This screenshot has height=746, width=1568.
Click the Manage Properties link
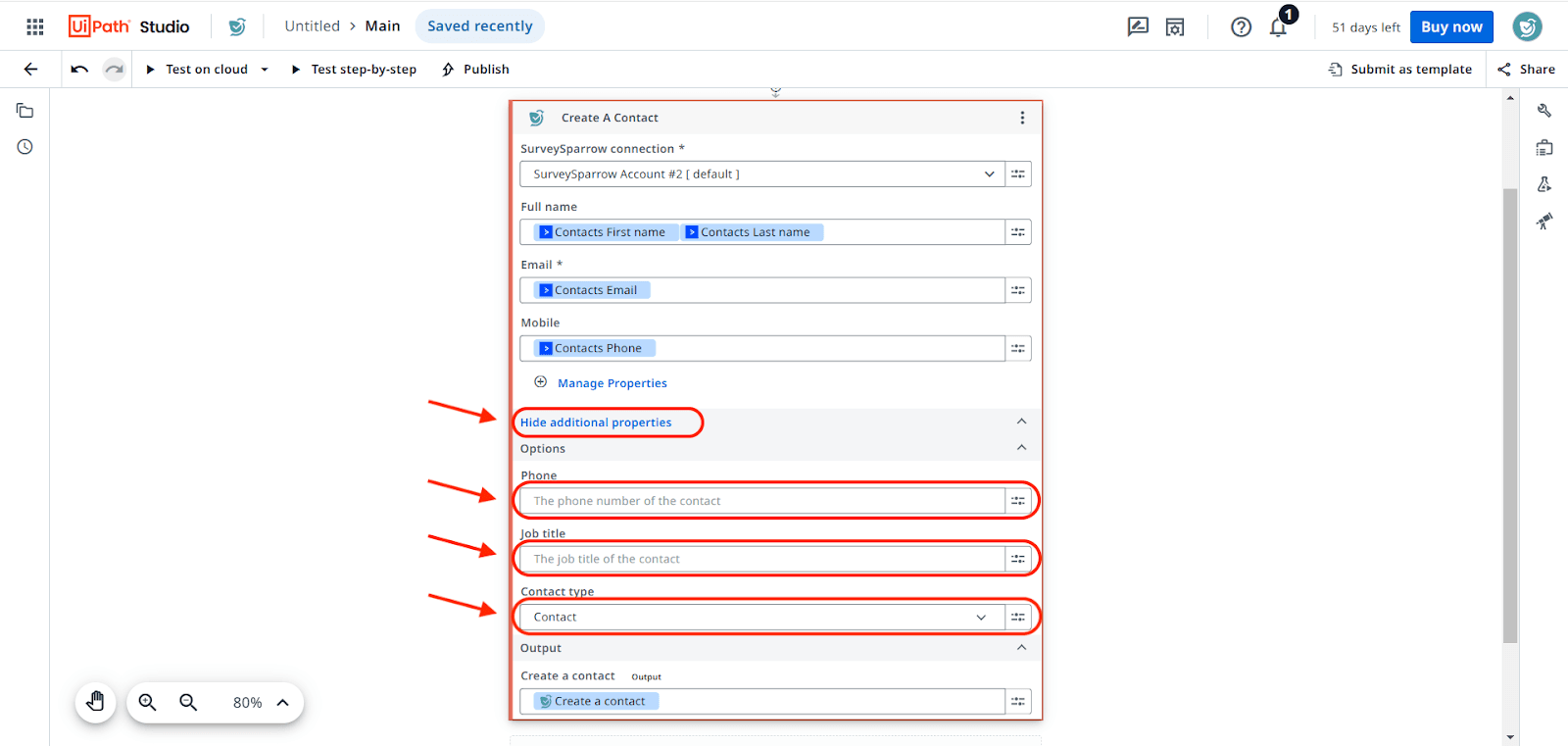click(x=612, y=383)
